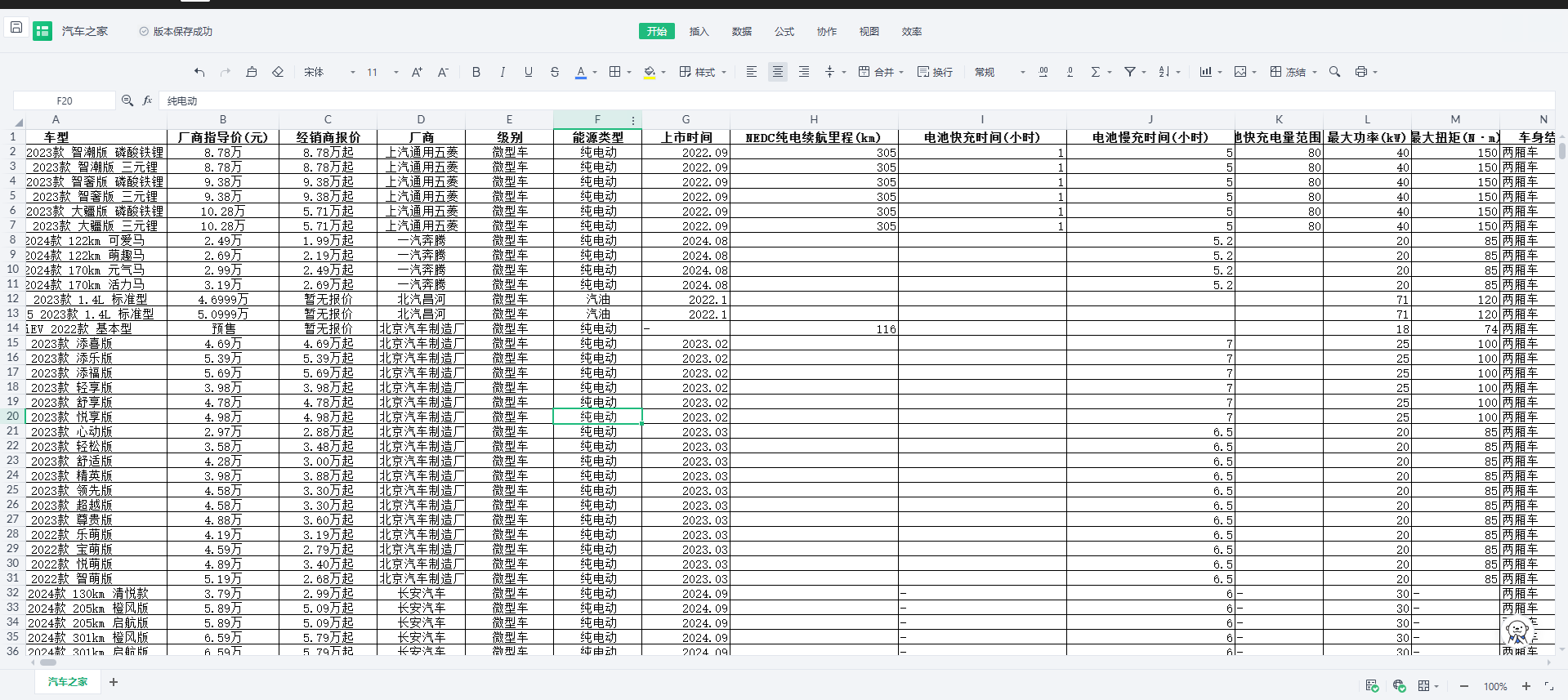Redo the last undone action
Image resolution: width=1568 pixels, height=700 pixels.
click(226, 72)
